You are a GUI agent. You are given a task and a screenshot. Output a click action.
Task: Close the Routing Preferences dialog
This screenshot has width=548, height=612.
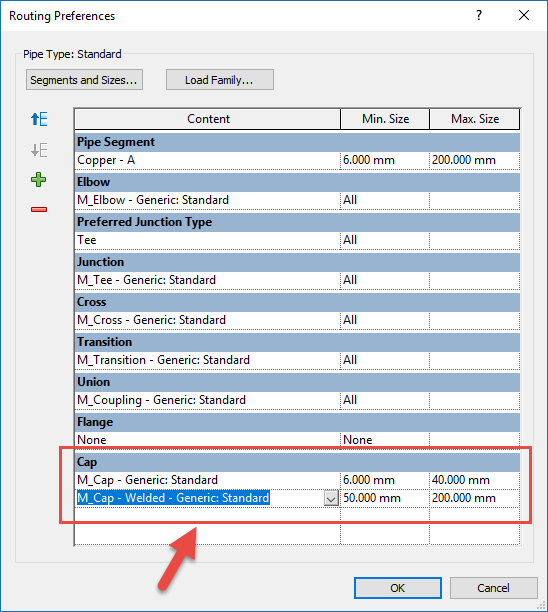pos(524,15)
